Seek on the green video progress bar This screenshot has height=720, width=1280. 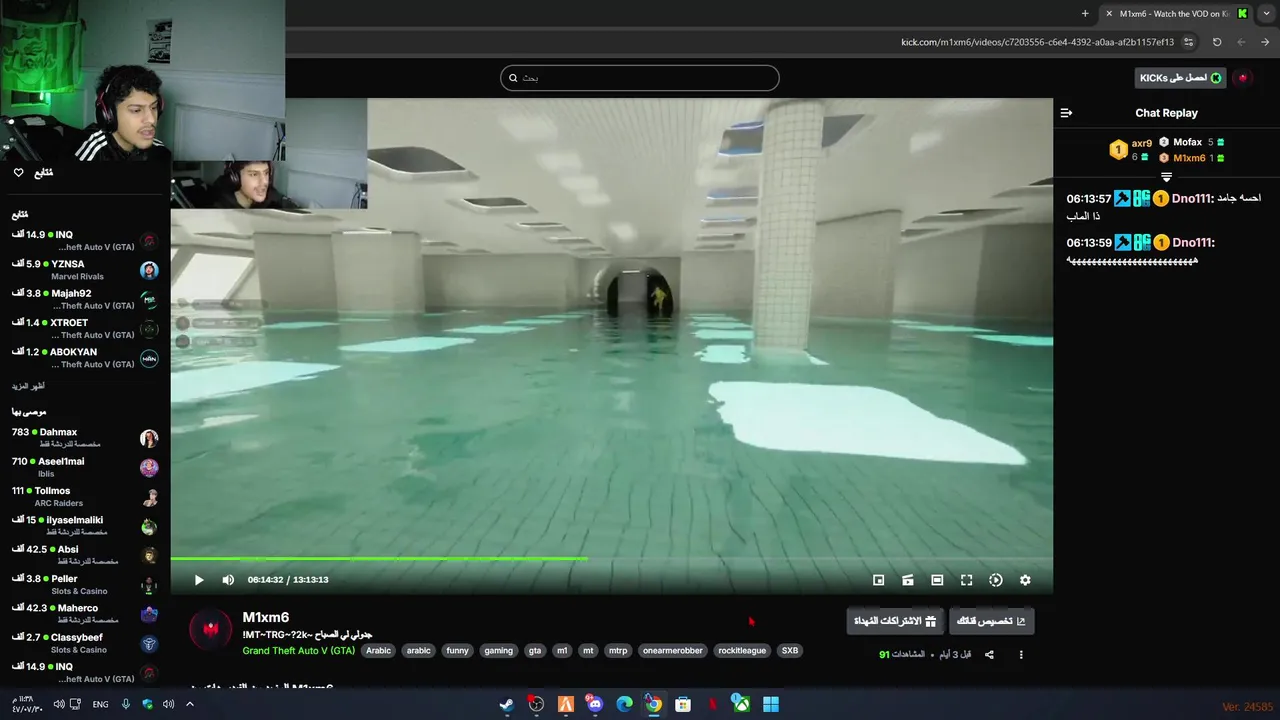point(612,559)
